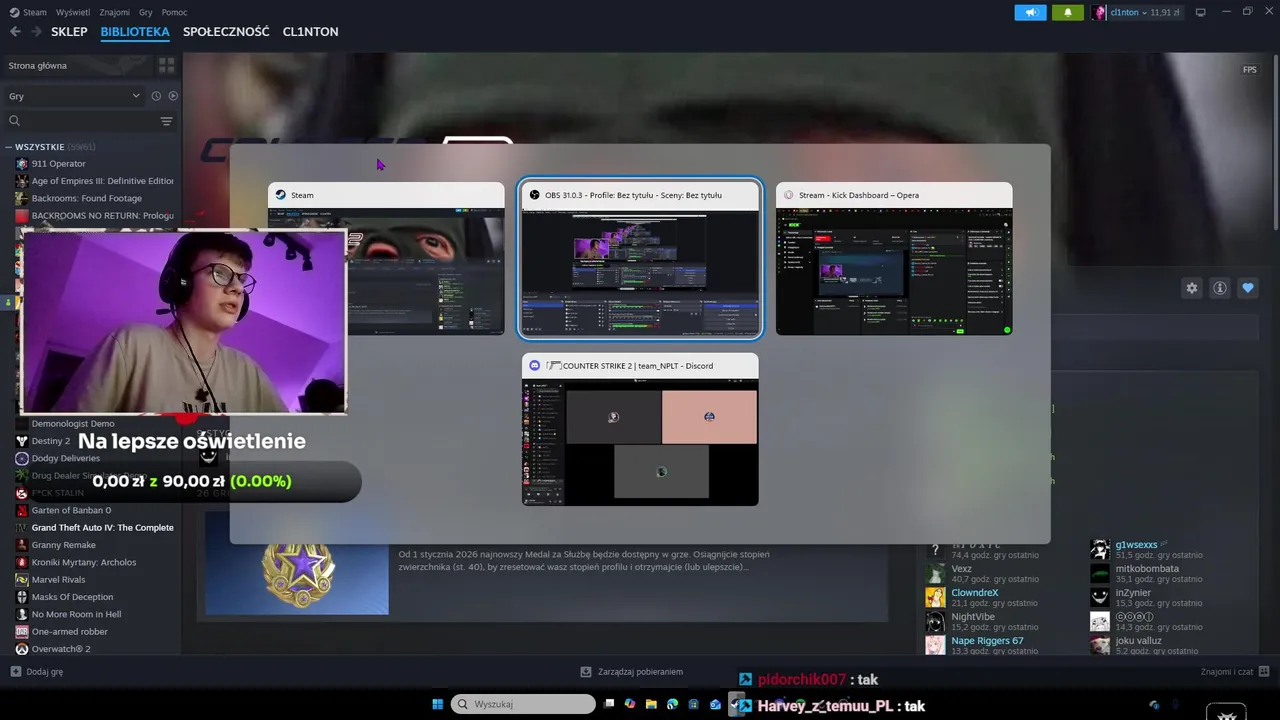Click the 911 Operator game icon
The height and width of the screenshot is (720, 1280).
pos(22,164)
